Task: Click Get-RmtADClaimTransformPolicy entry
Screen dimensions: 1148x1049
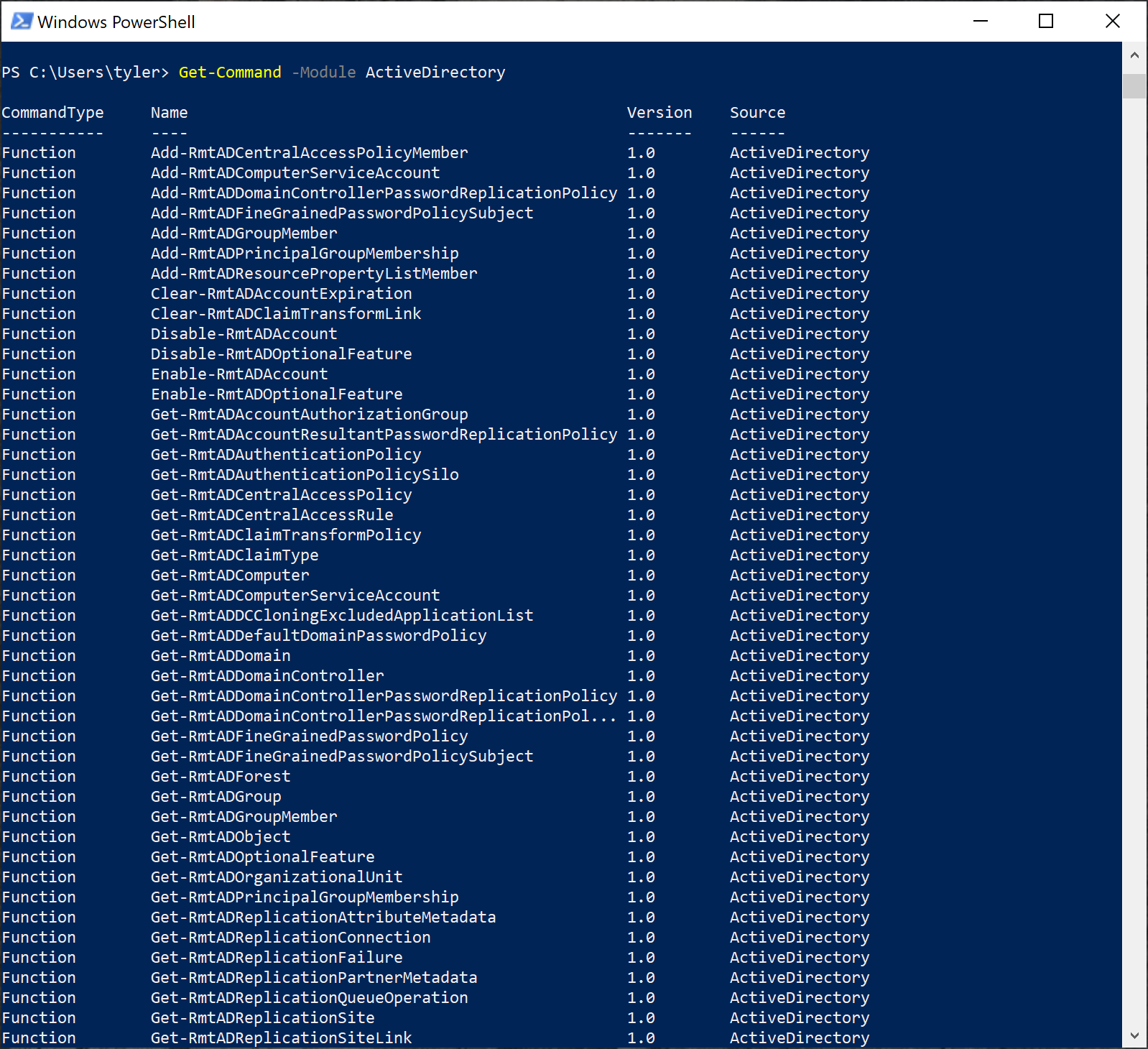Action: pos(286,535)
